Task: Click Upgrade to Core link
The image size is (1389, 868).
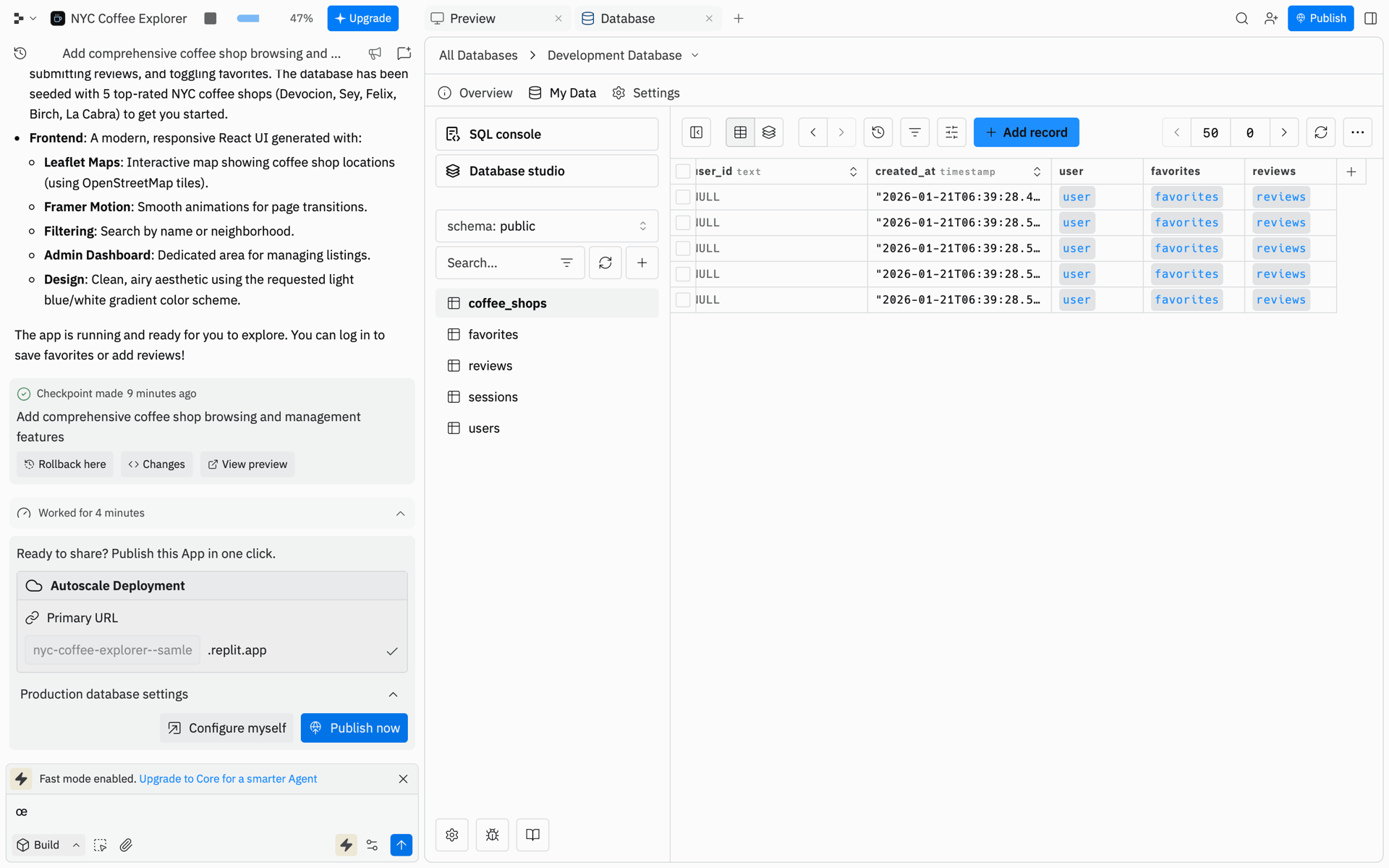Action: click(x=228, y=779)
